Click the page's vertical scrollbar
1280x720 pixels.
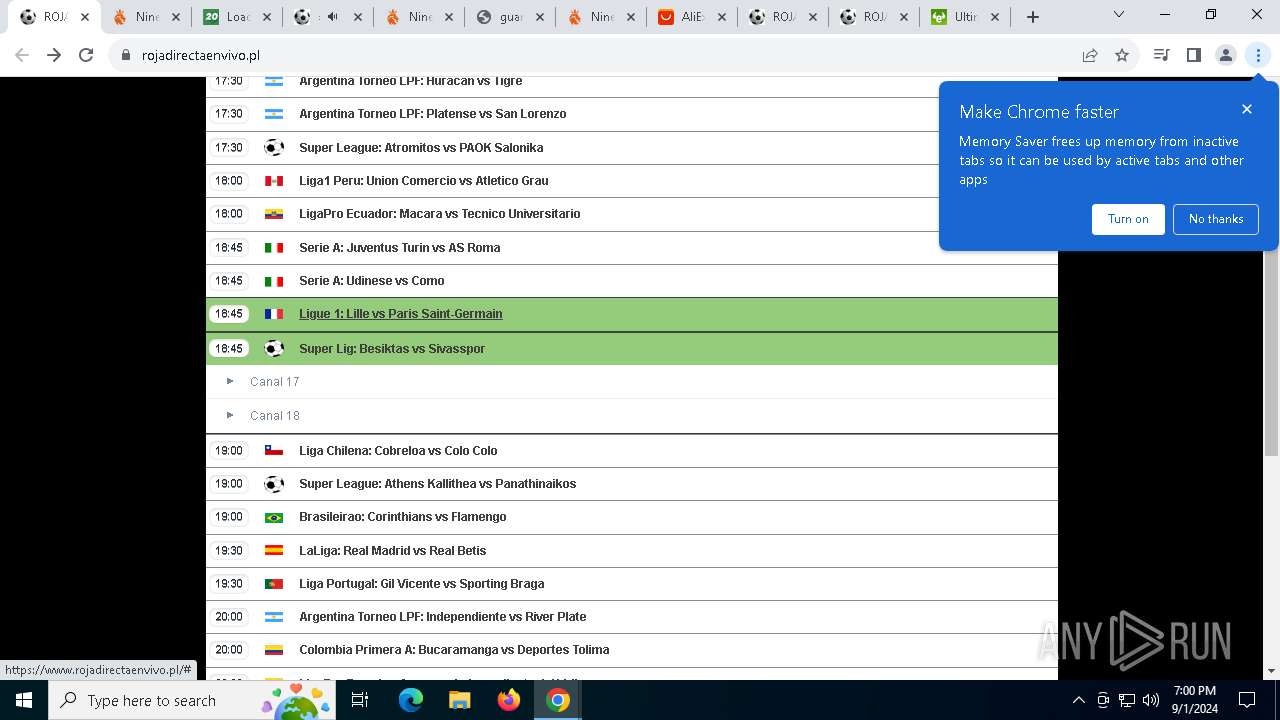[1271, 270]
